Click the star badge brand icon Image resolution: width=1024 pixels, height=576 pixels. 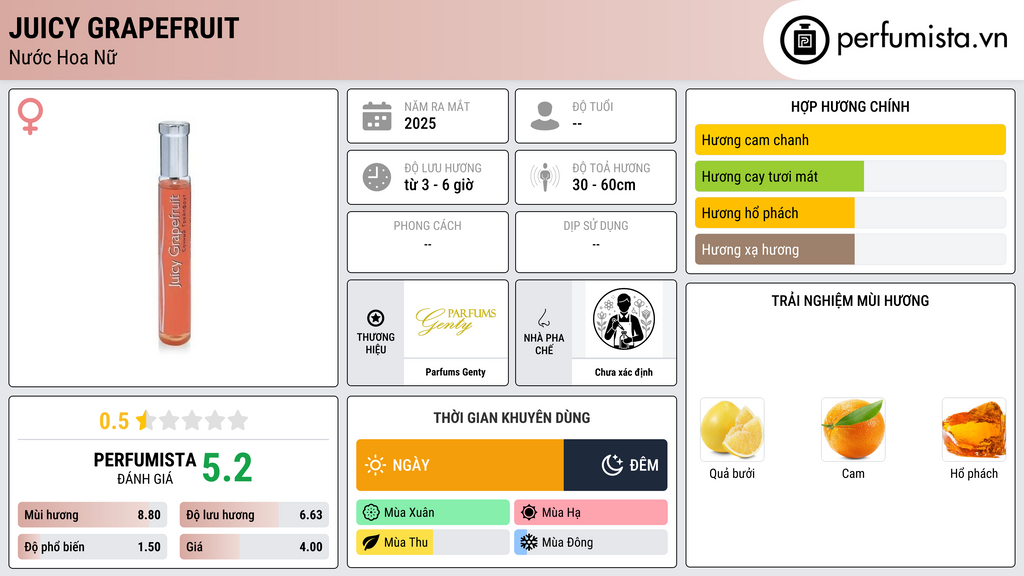click(x=376, y=318)
